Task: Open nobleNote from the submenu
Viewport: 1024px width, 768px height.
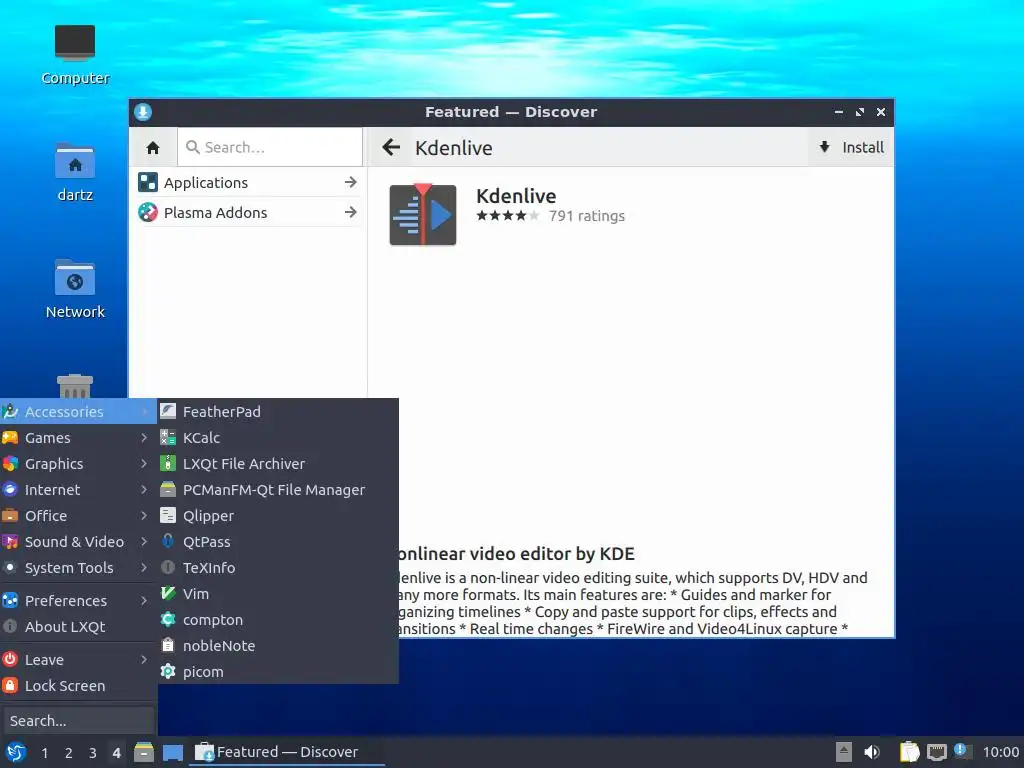Action: [x=278, y=646]
